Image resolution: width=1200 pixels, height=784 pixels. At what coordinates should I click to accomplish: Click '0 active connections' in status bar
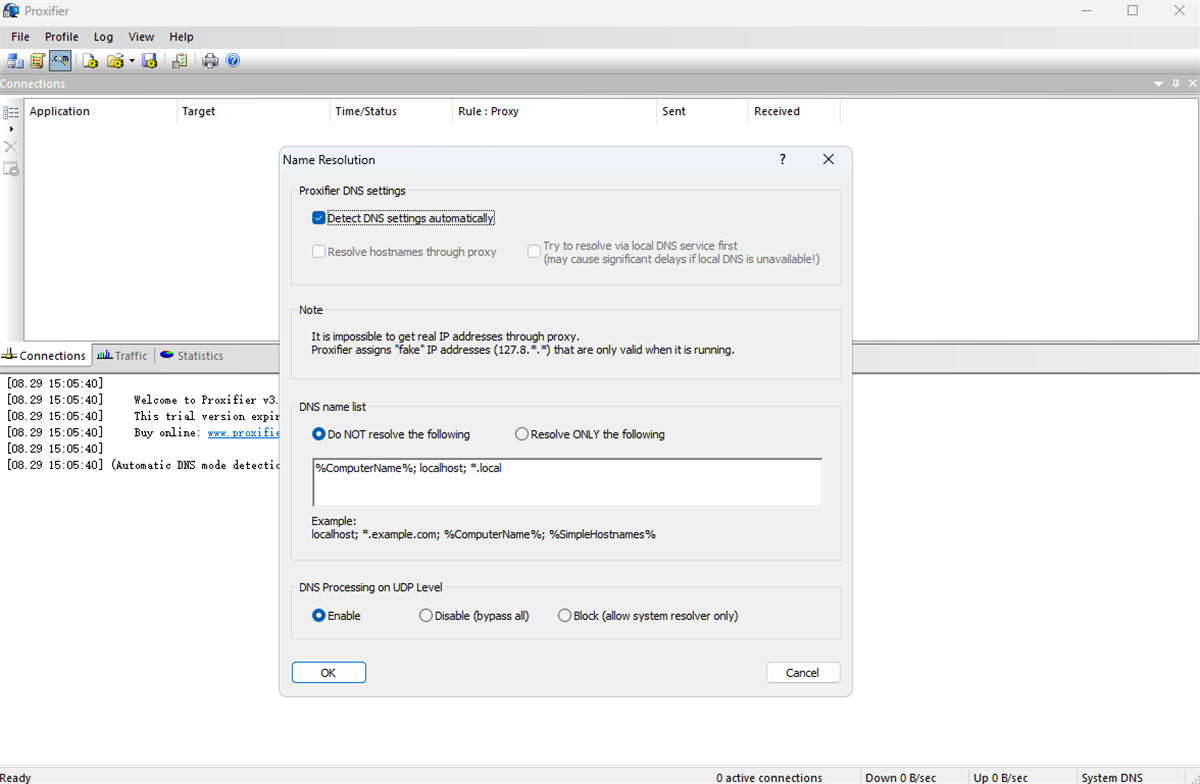[x=769, y=777]
